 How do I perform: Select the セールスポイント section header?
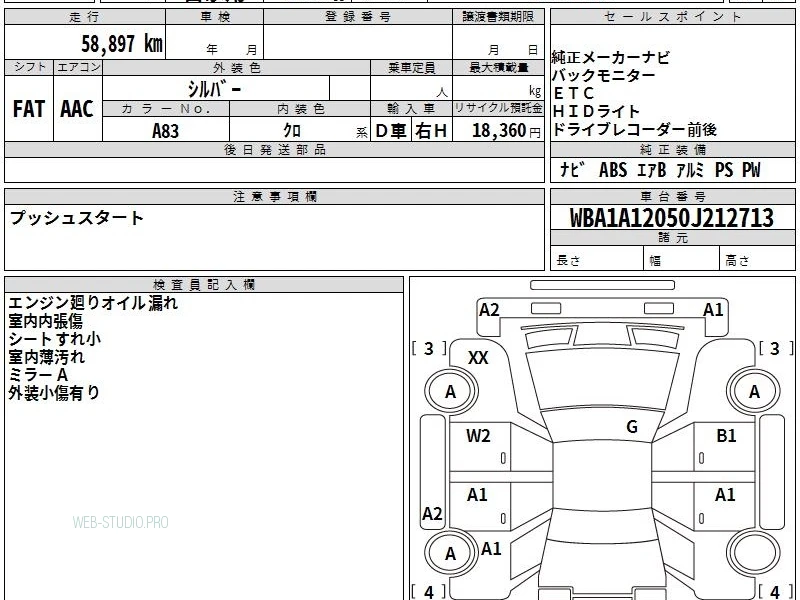point(672,17)
